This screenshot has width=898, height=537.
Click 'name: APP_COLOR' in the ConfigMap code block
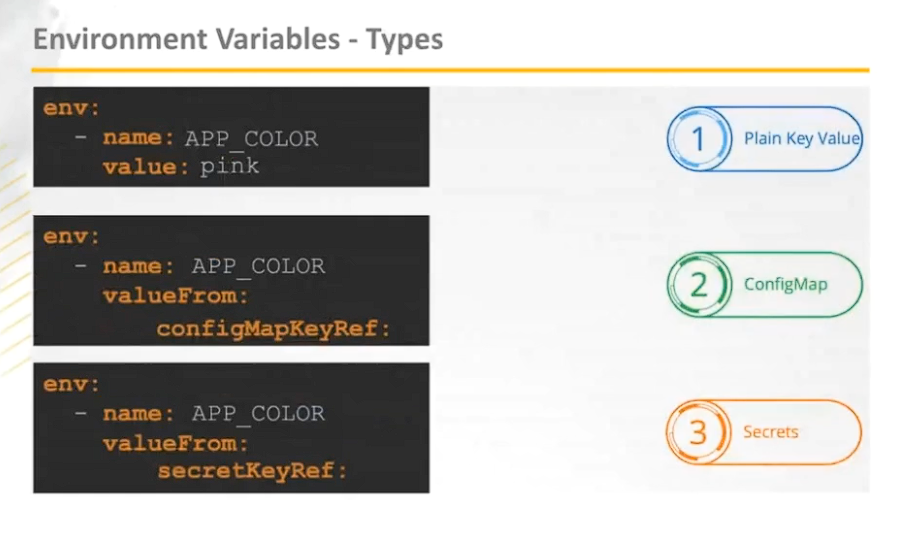tap(213, 267)
